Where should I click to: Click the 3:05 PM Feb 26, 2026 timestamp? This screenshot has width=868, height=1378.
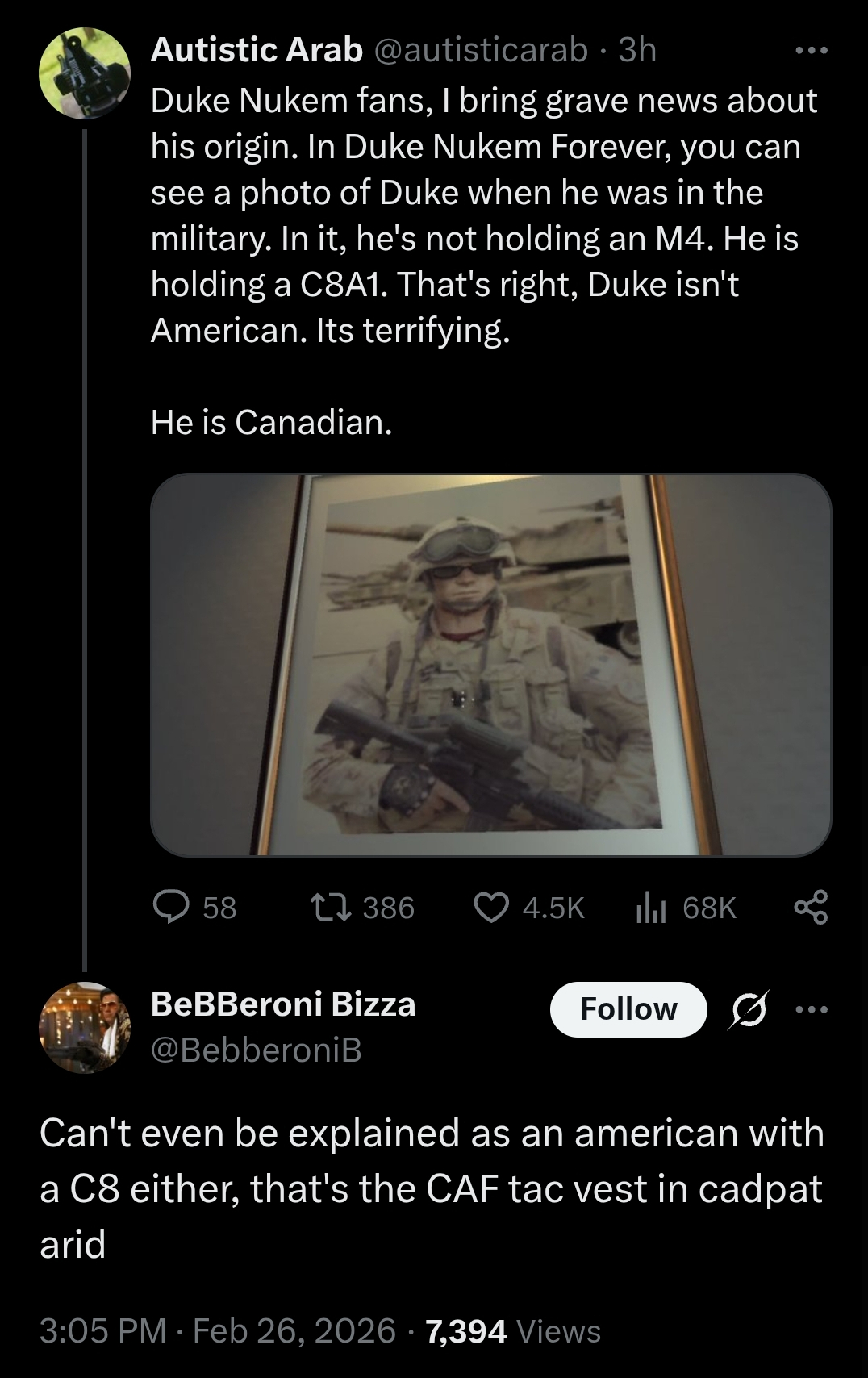pos(218,1330)
